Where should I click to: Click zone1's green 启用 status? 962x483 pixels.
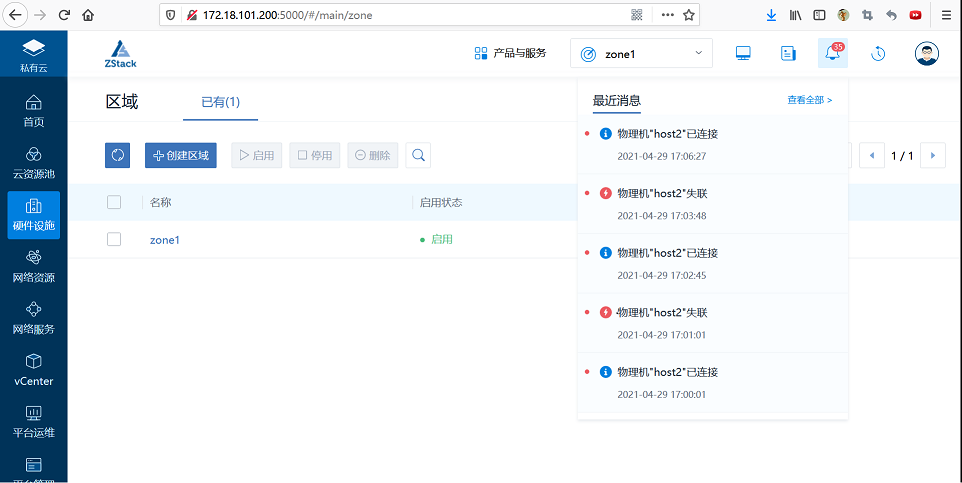436,239
